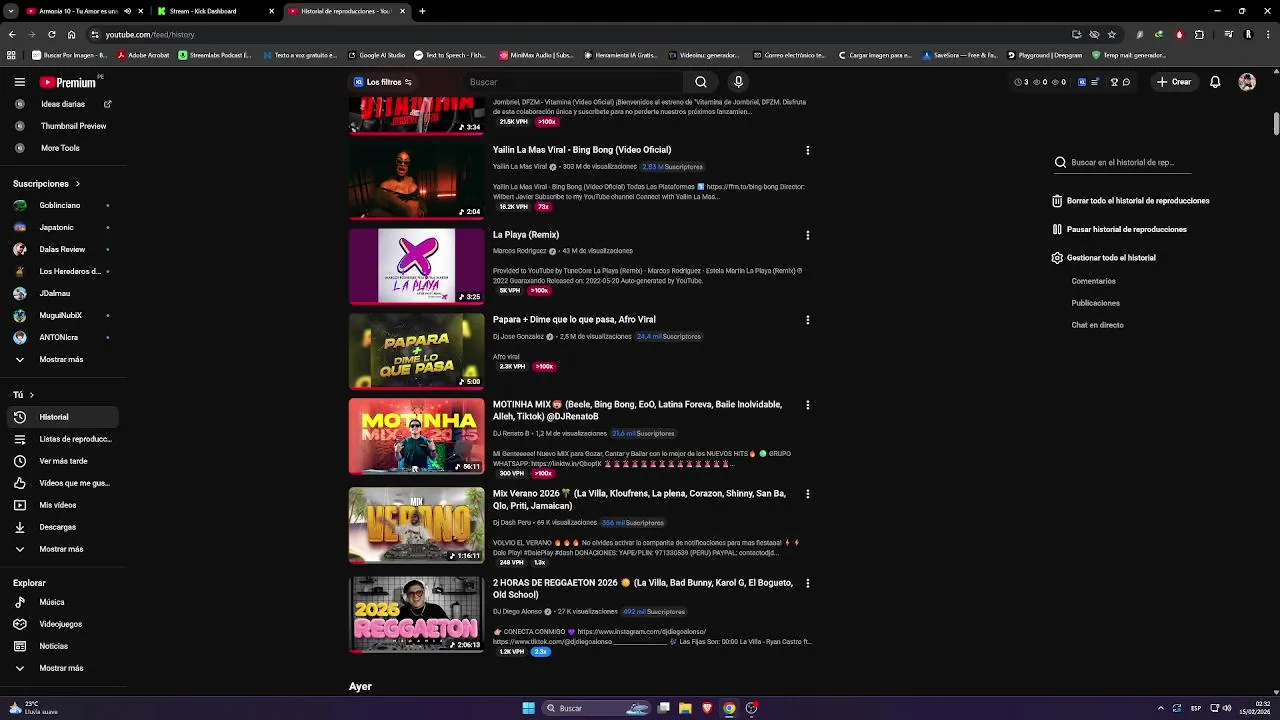1280x720 pixels.
Task: Open Dalas Review subscription channel
Action: pos(60,249)
